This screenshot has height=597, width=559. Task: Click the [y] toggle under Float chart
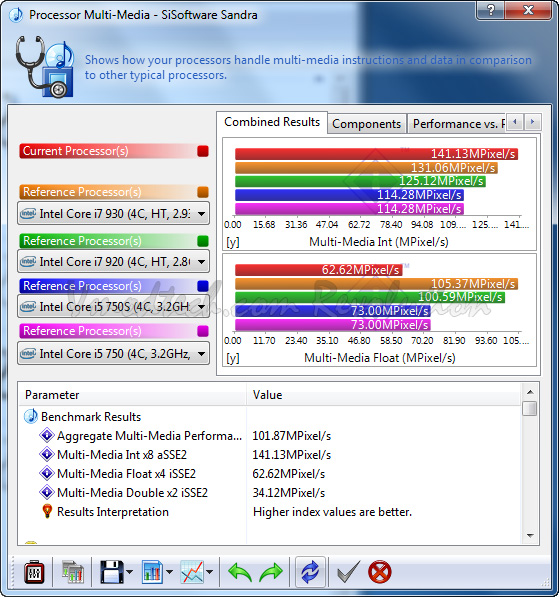click(x=233, y=358)
